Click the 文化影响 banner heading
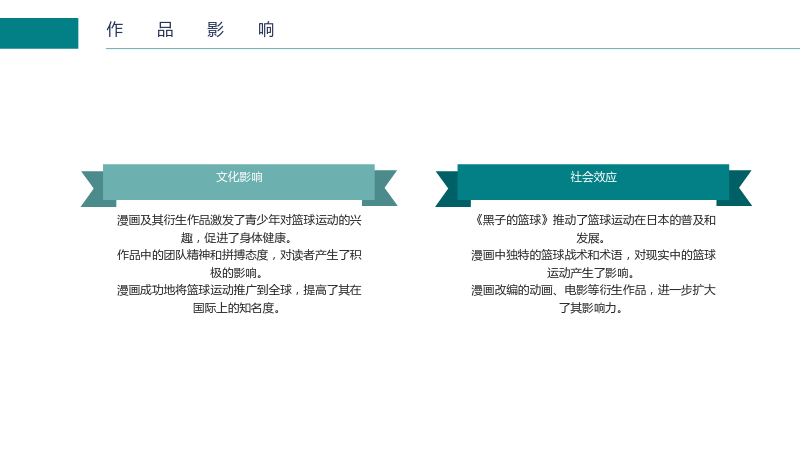Image resolution: width=800 pixels, height=450 pixels. pyautogui.click(x=239, y=177)
